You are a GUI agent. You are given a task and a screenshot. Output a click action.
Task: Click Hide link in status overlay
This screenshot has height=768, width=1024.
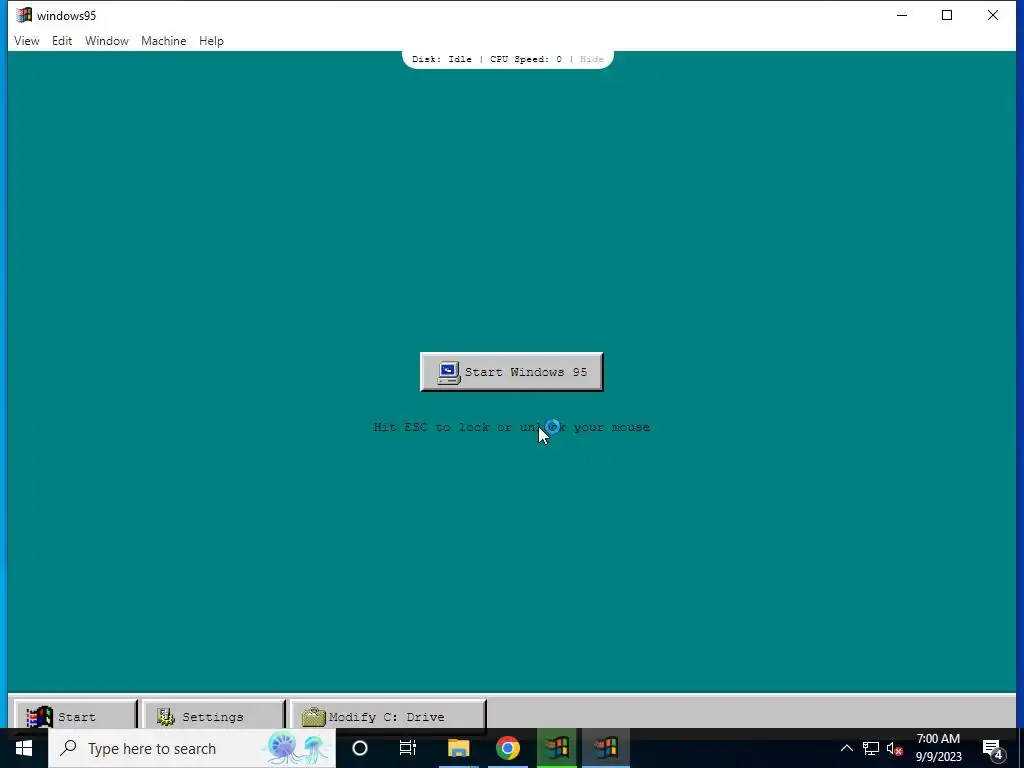click(x=592, y=59)
